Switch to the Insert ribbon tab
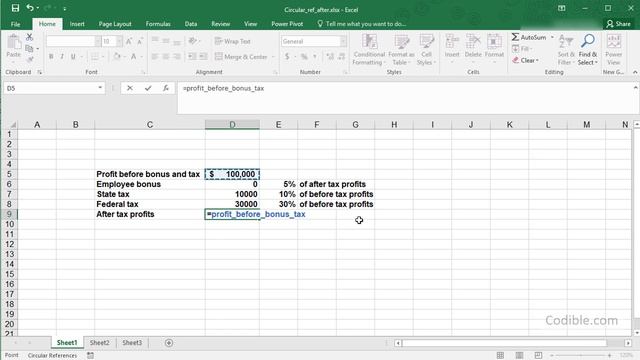 click(77, 24)
